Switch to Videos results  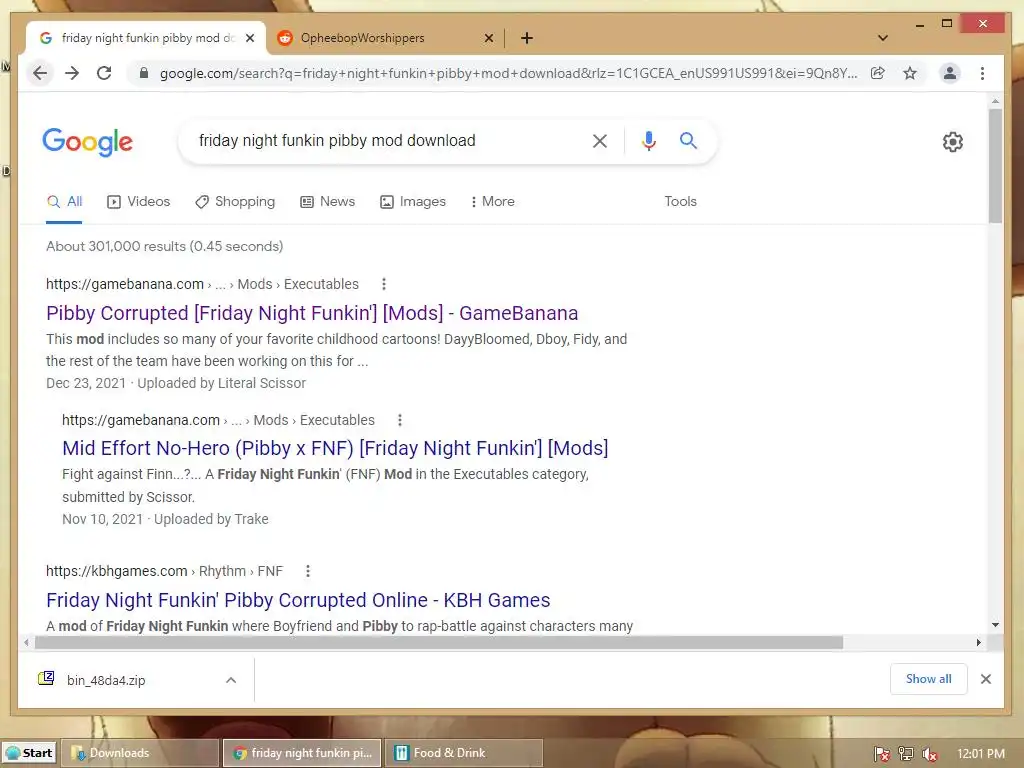point(138,202)
